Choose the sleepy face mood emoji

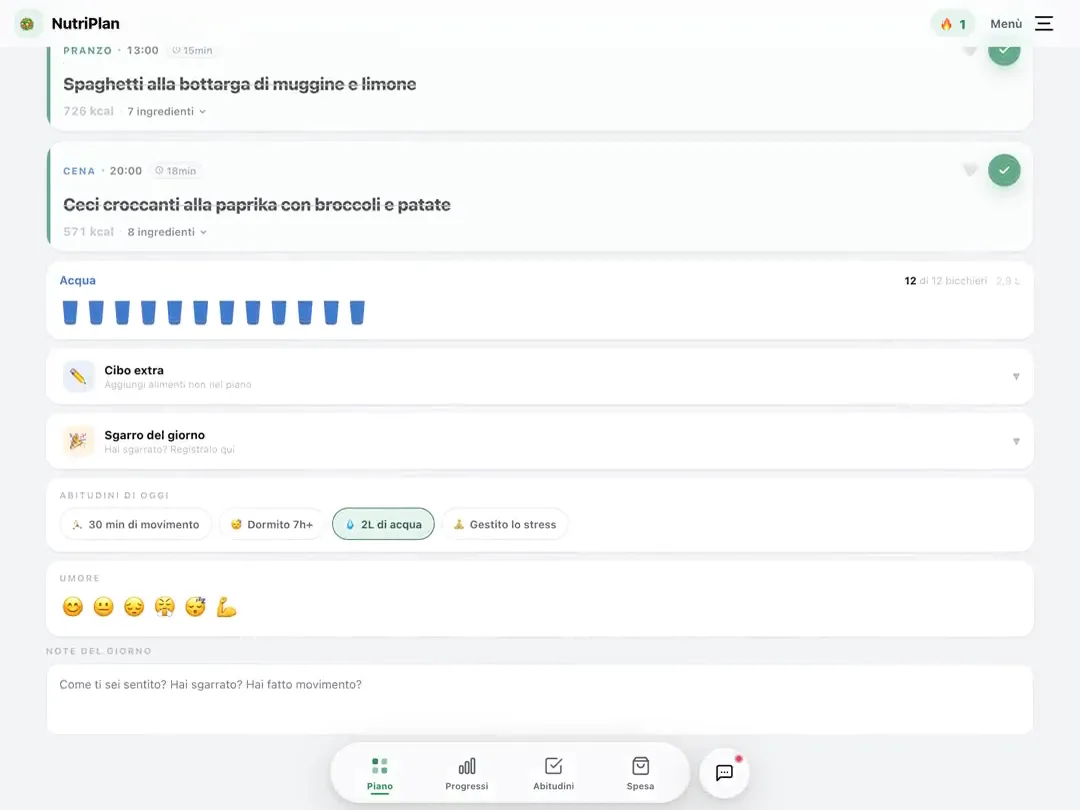point(196,607)
